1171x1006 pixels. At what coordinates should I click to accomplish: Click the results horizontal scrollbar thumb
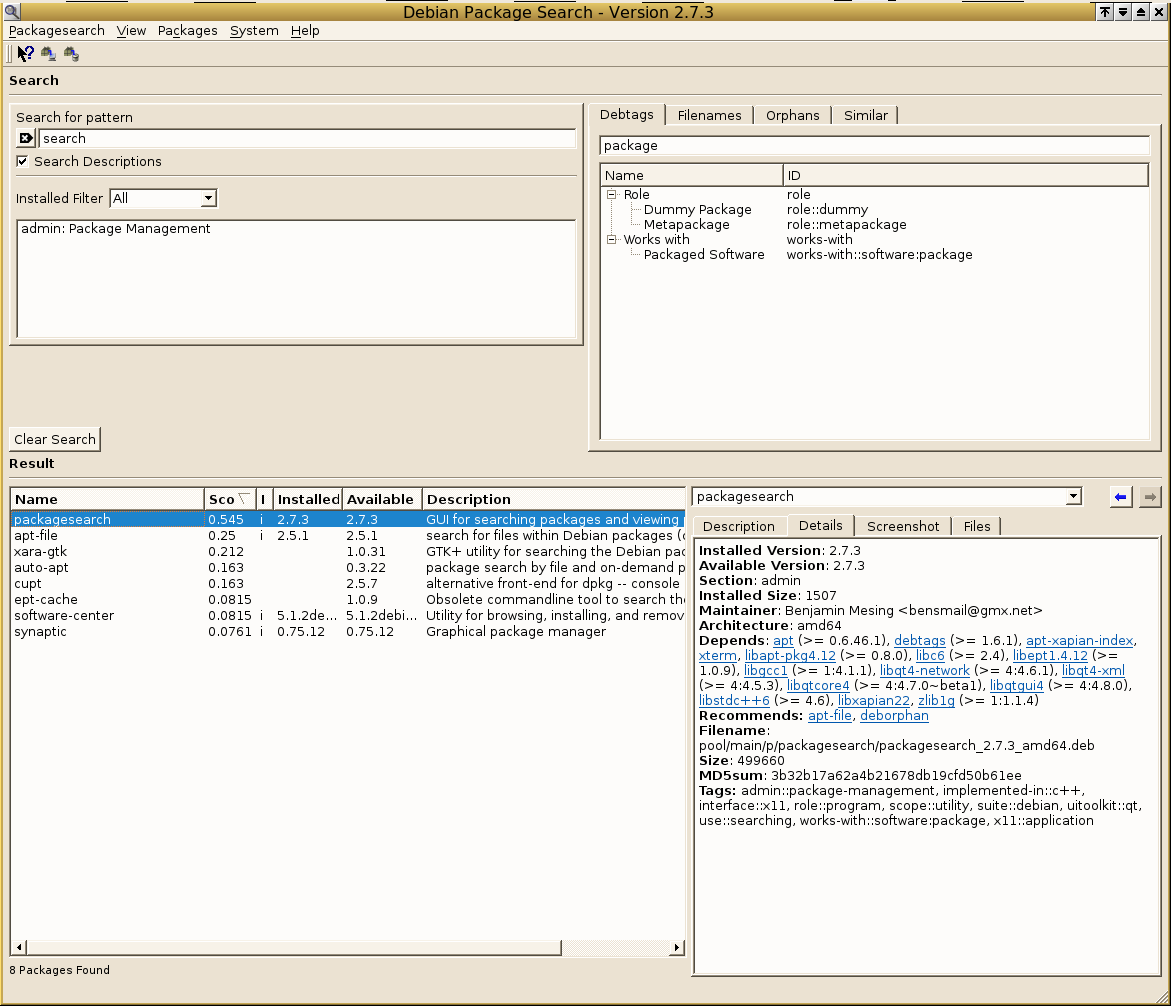(x=294, y=948)
